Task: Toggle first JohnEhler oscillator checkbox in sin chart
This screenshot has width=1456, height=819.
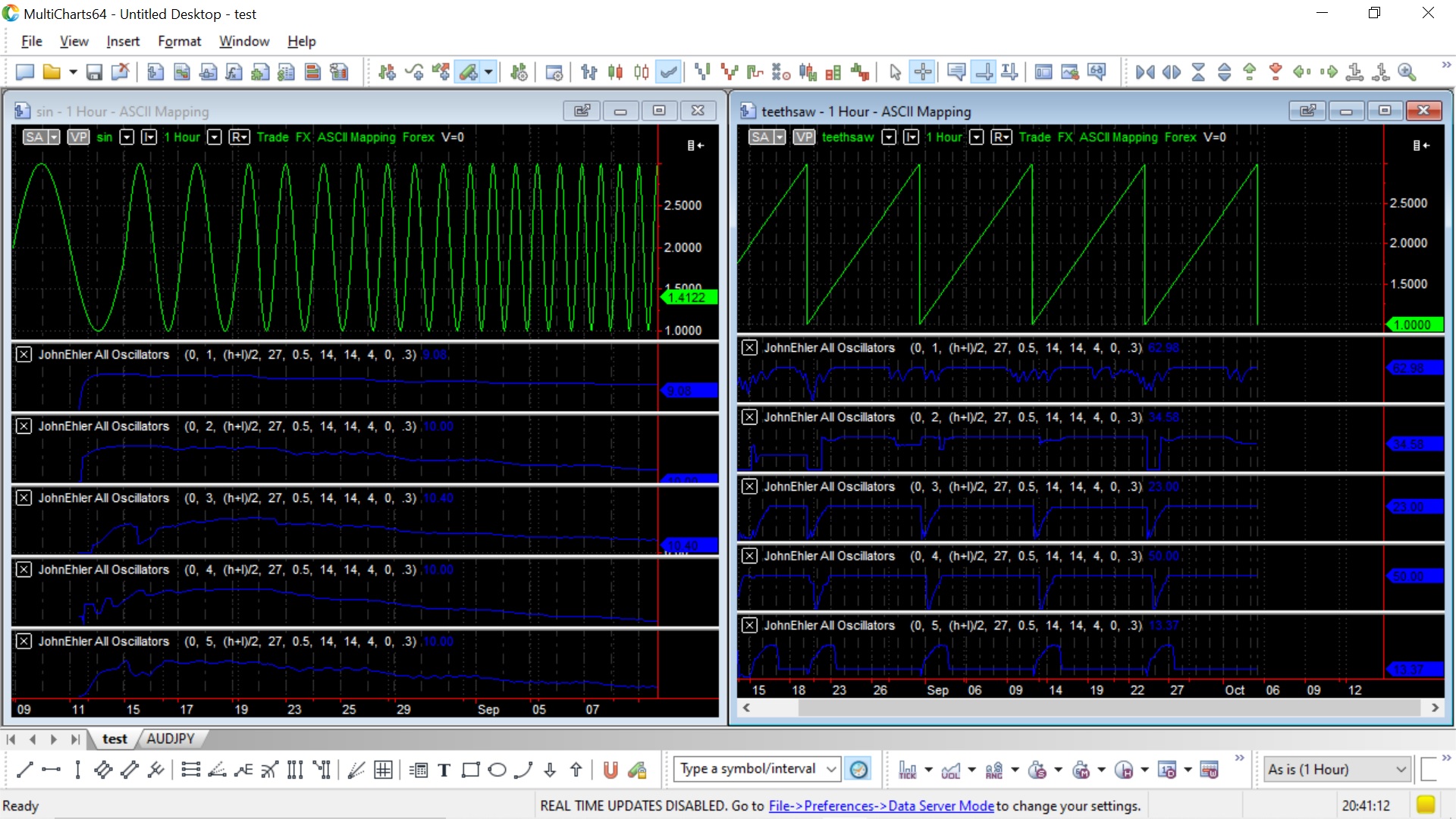Action: [x=24, y=354]
